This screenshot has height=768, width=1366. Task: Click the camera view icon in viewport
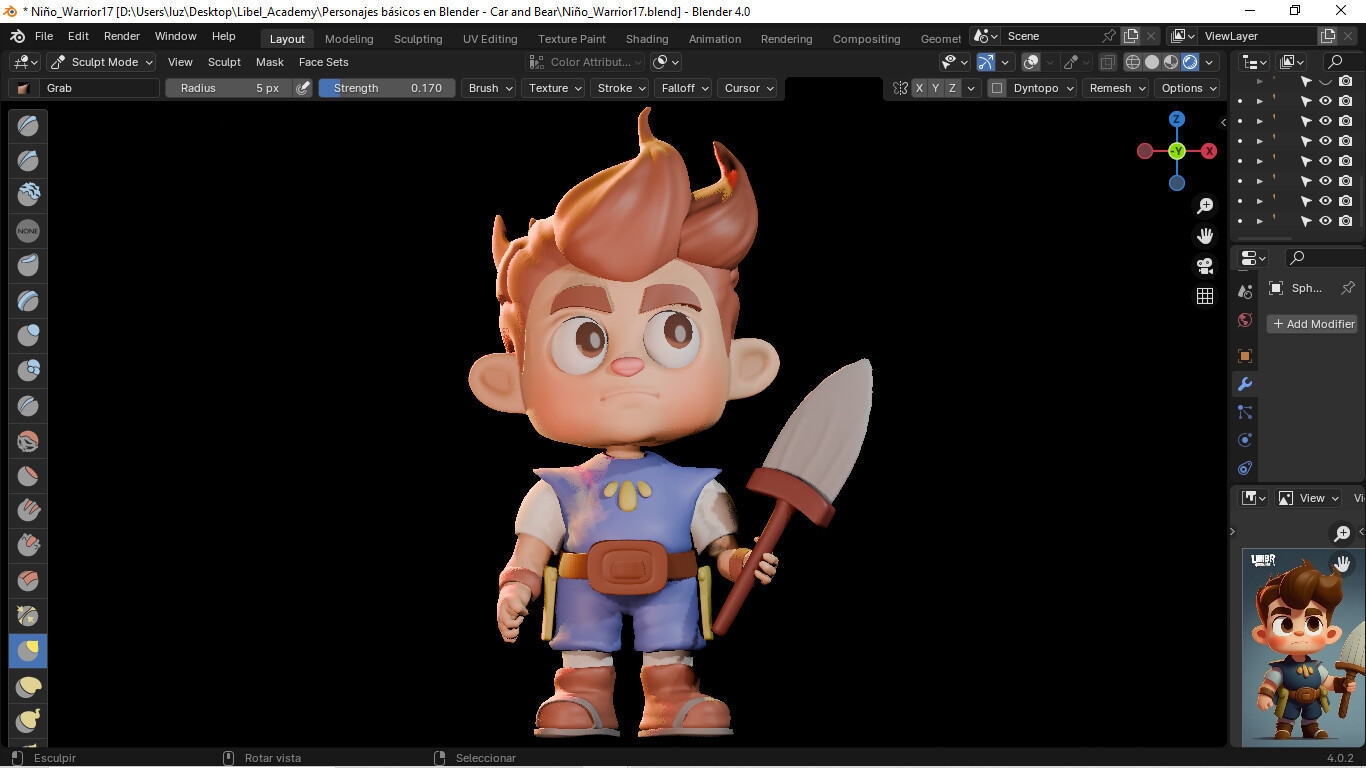point(1205,266)
